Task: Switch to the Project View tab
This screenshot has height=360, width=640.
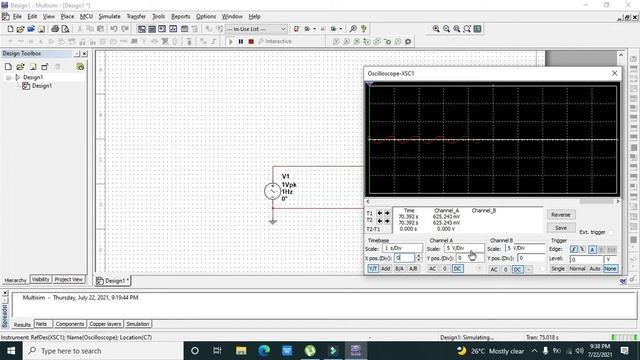Action: pyautogui.click(x=69, y=280)
